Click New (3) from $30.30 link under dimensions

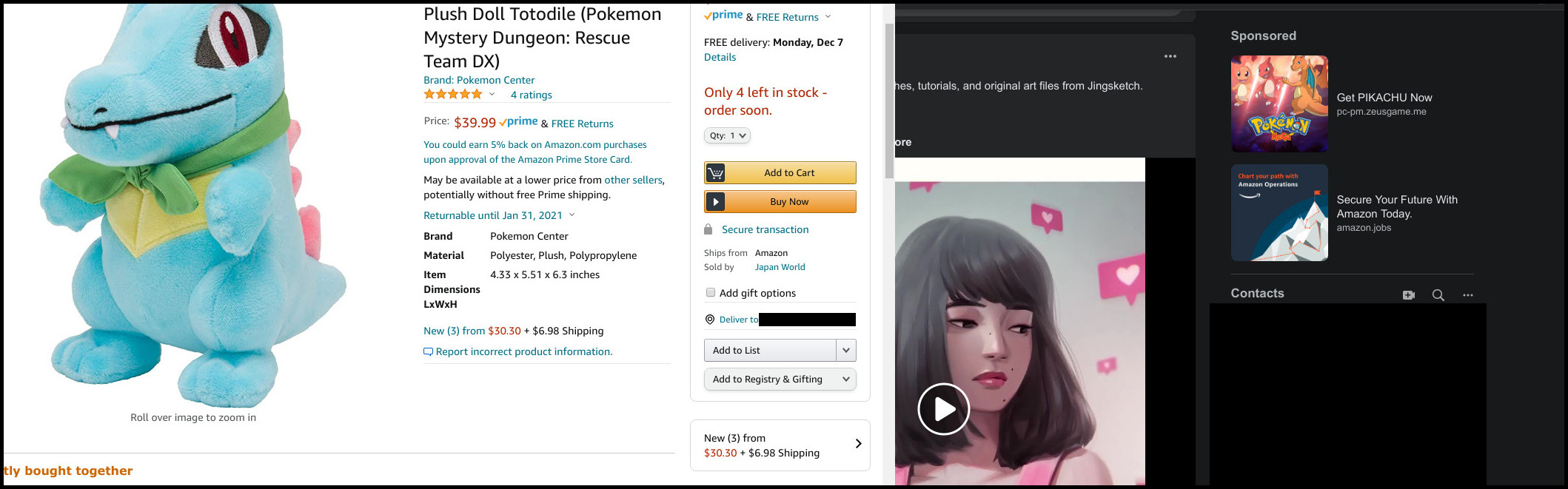pyautogui.click(x=472, y=331)
